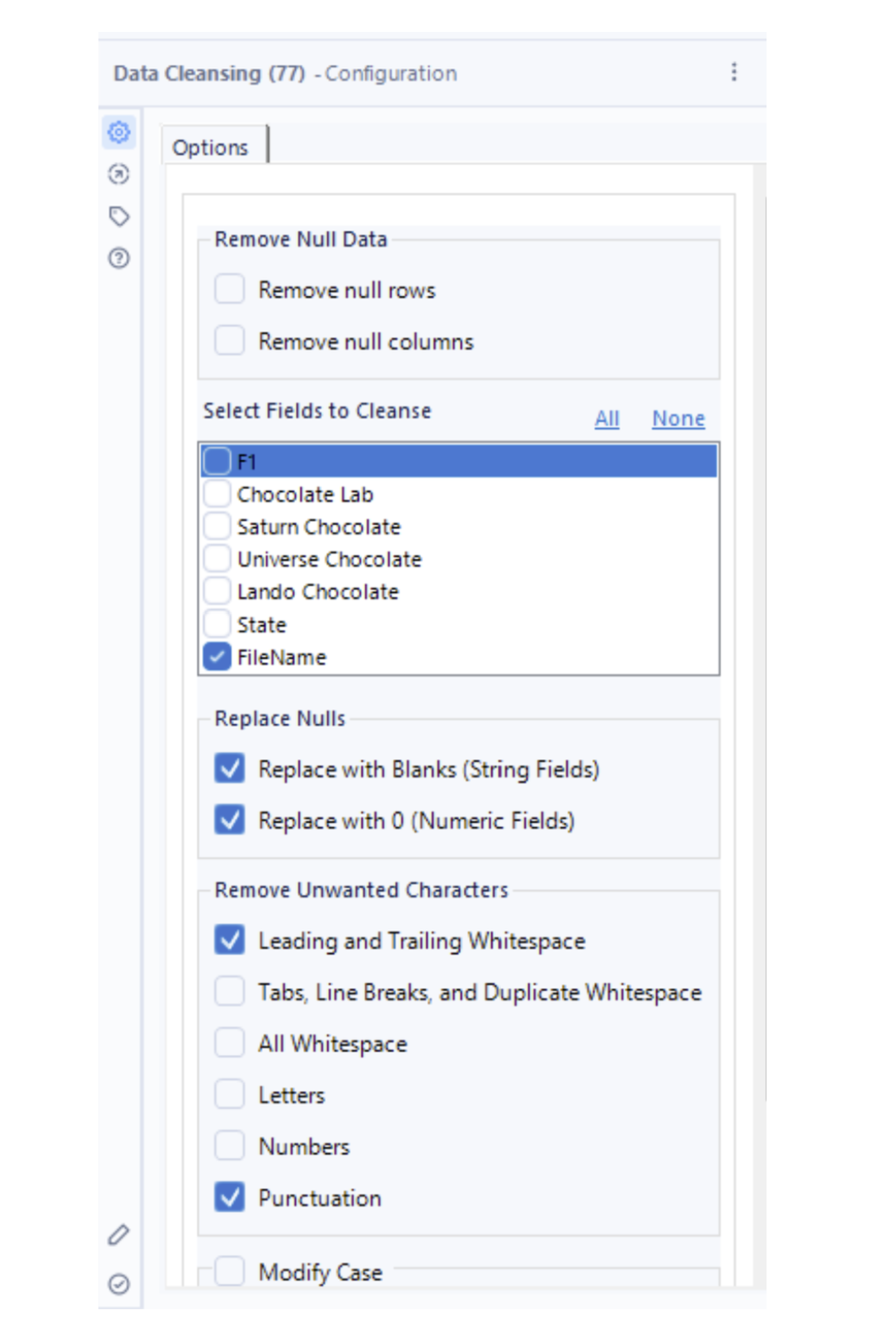The width and height of the screenshot is (896, 1336).
Task: Open the annotation tag icon
Action: pos(119,216)
